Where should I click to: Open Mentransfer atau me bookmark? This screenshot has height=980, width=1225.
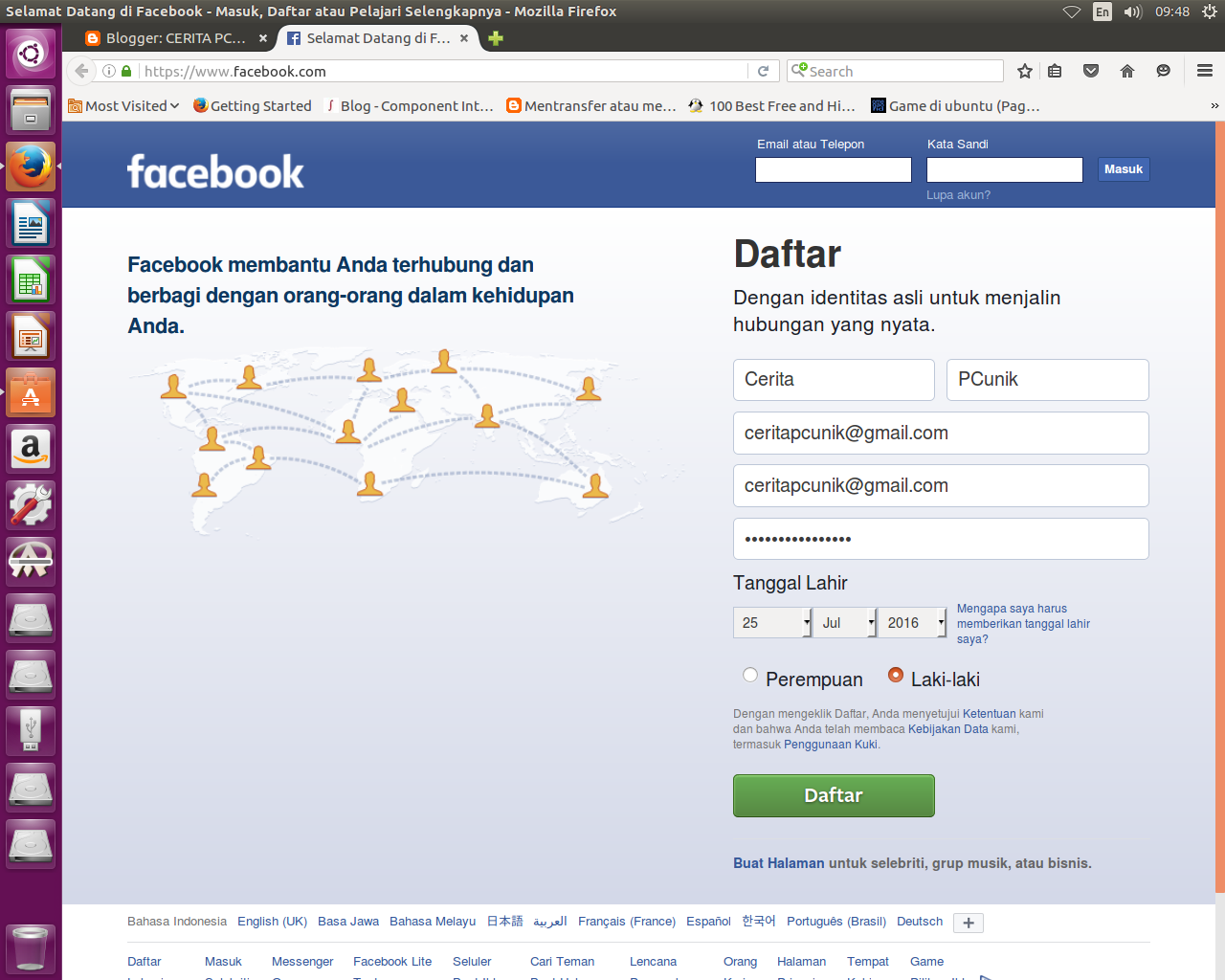pyautogui.click(x=591, y=105)
